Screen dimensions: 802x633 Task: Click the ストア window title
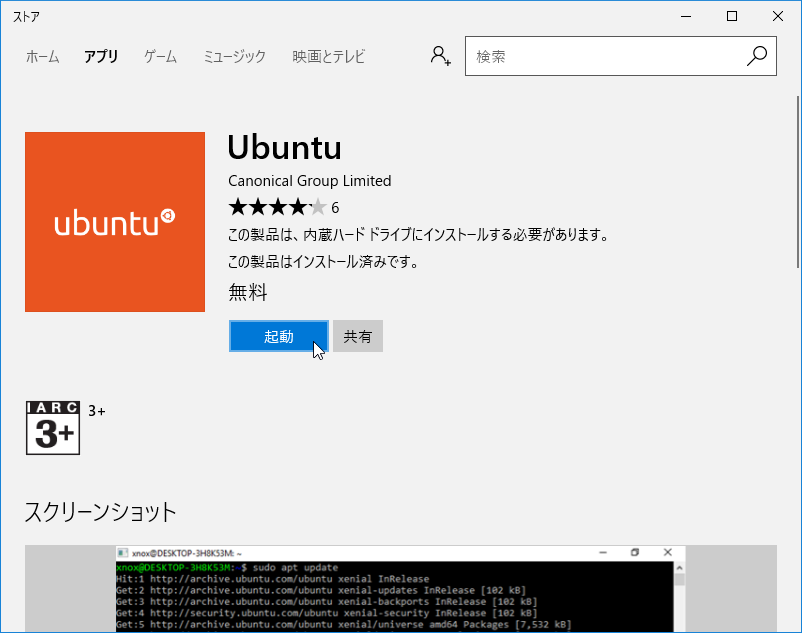pyautogui.click(x=26, y=17)
